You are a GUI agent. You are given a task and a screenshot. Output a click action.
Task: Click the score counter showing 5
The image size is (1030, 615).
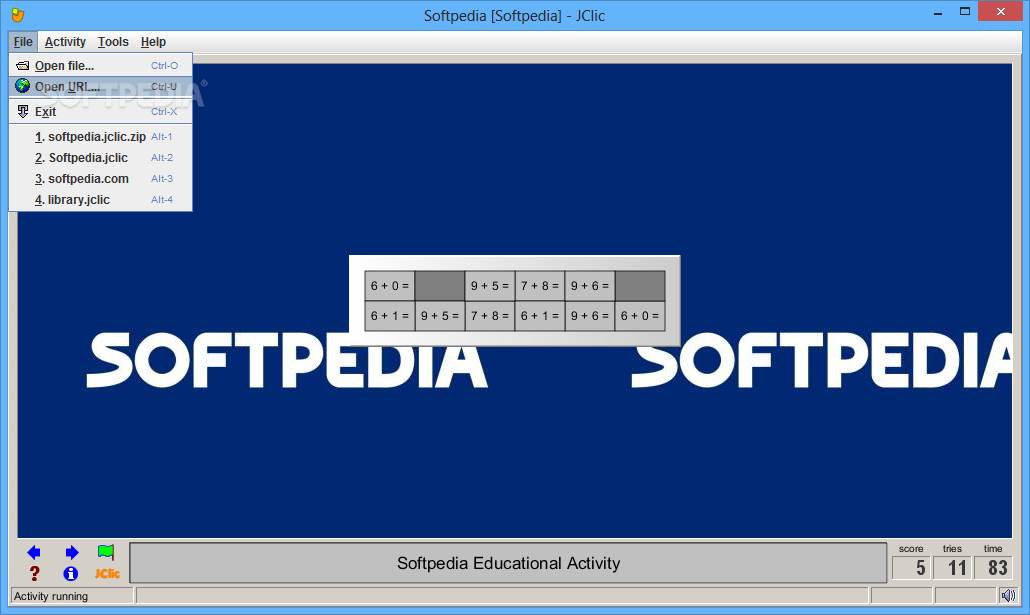911,568
